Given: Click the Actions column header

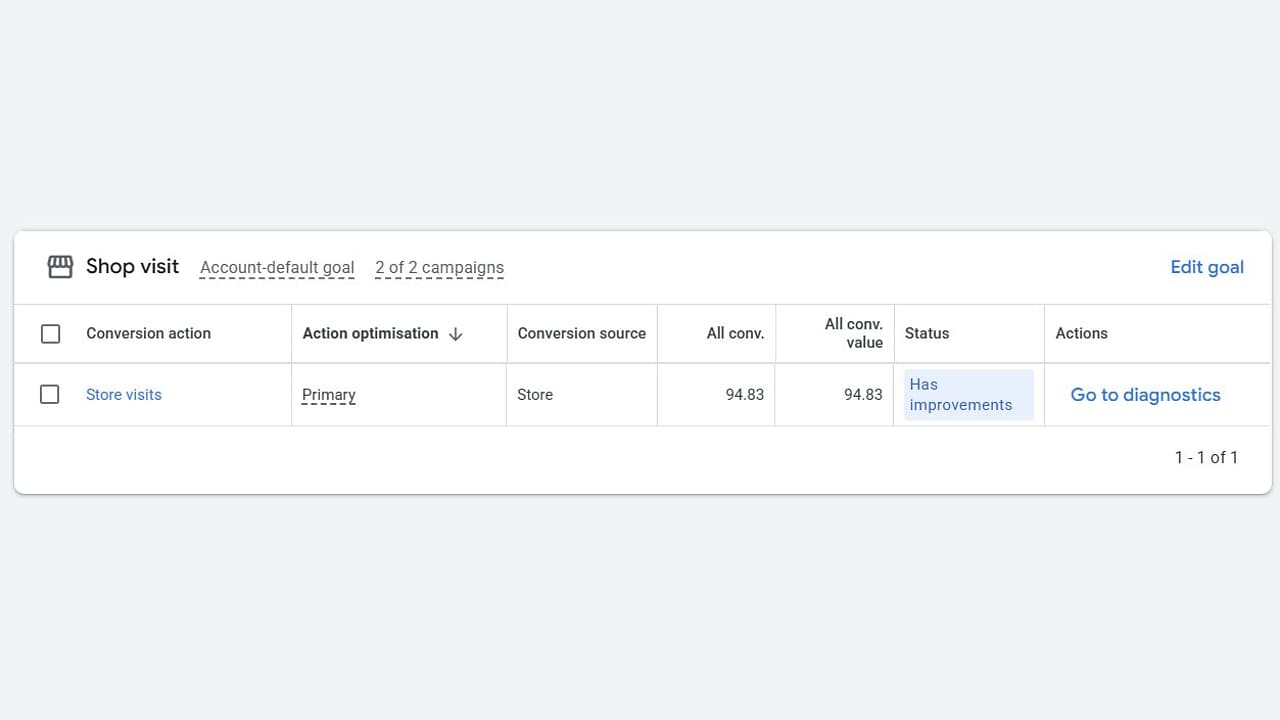Looking at the screenshot, I should coord(1081,334).
